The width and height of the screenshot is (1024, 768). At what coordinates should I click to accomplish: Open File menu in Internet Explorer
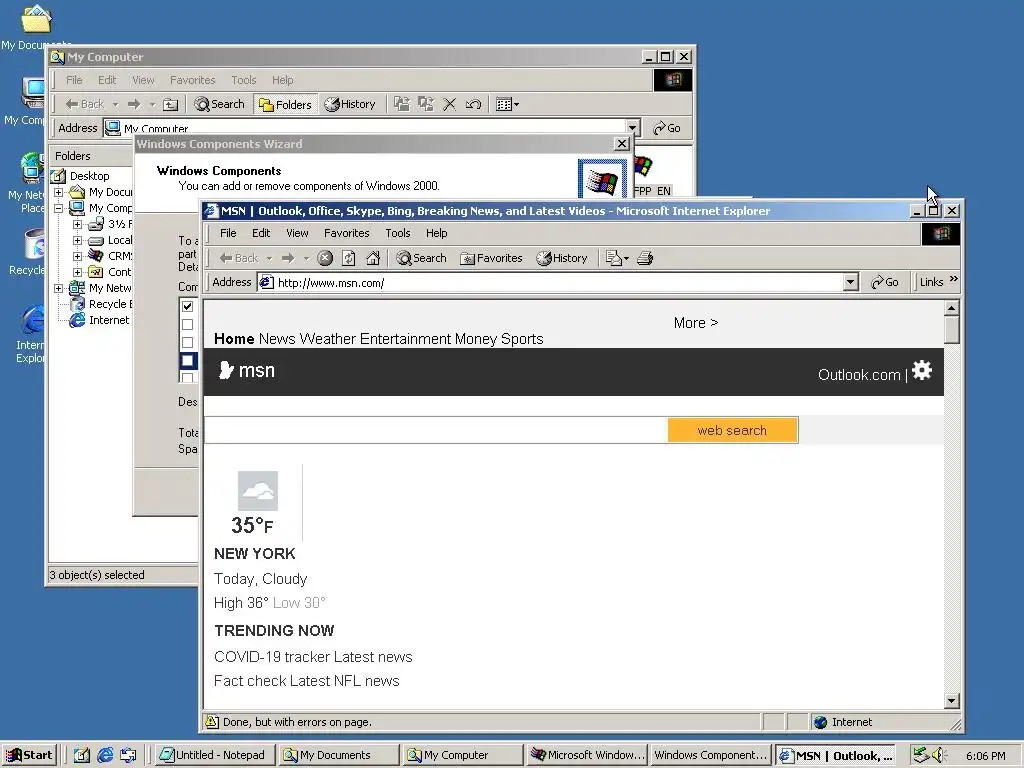tap(228, 233)
